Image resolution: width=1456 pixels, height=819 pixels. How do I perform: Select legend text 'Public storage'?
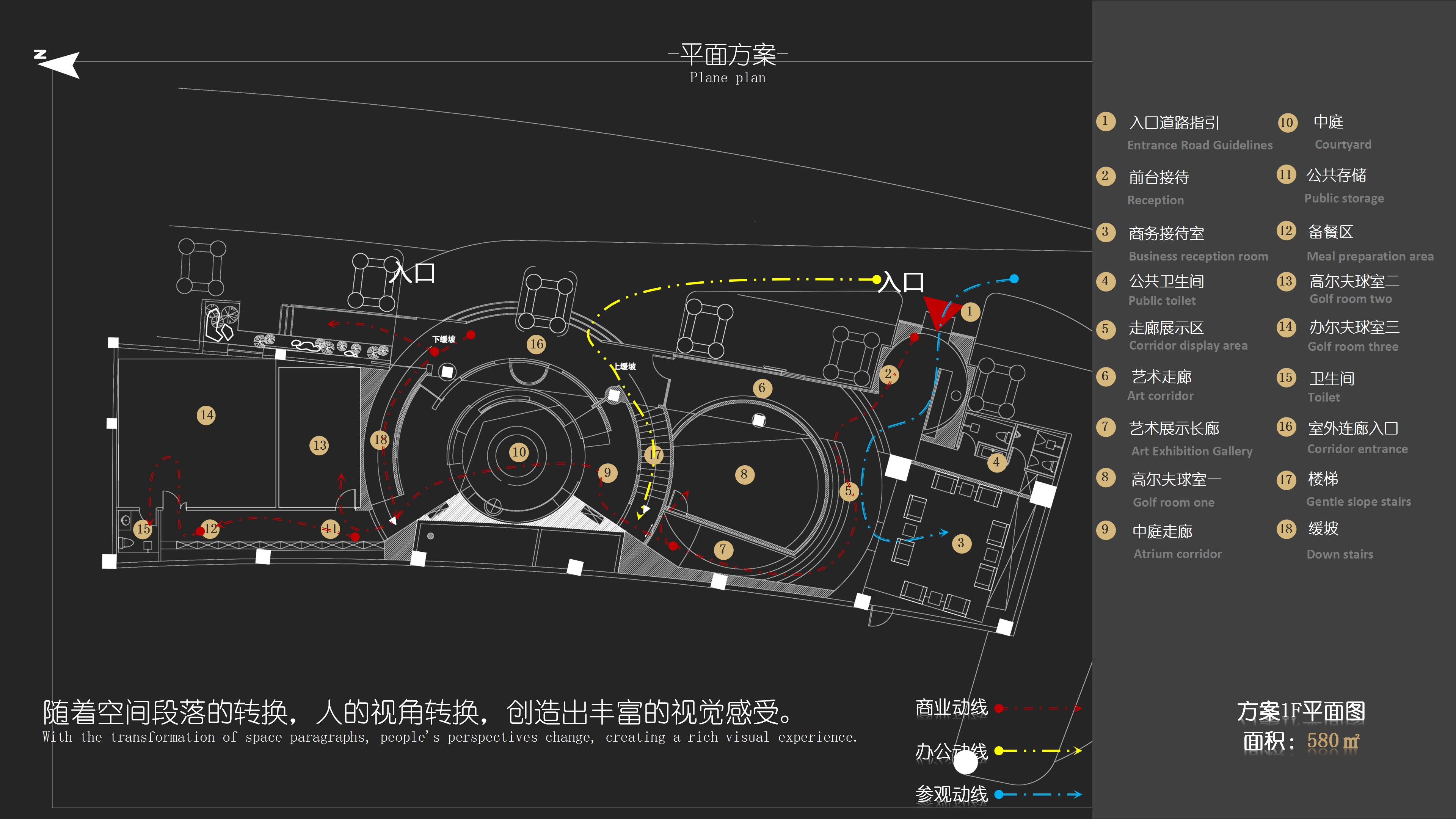coord(1344,198)
